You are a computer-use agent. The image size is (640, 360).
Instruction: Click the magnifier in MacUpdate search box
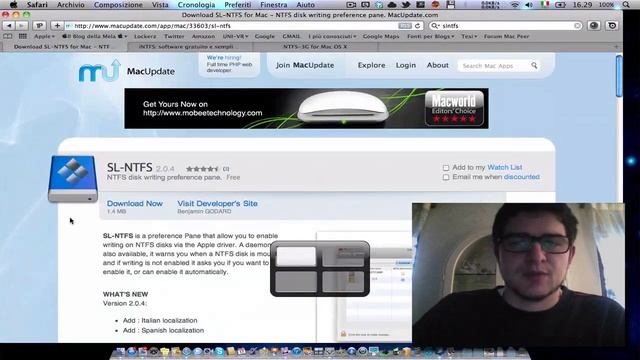coord(534,65)
